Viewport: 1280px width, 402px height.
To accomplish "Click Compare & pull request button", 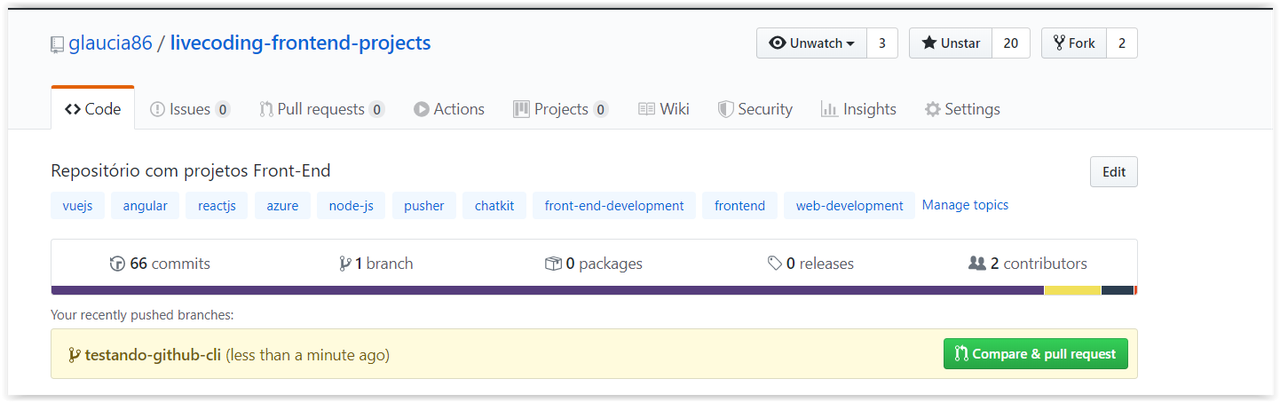I will click(x=1035, y=354).
